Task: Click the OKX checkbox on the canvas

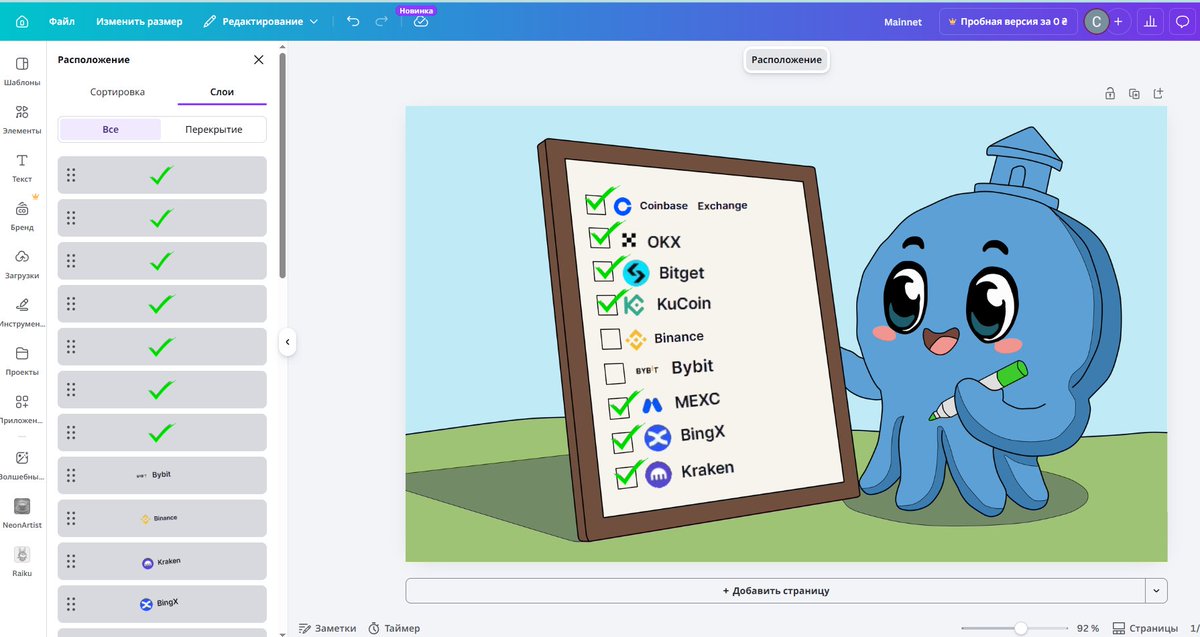Action: tap(600, 237)
